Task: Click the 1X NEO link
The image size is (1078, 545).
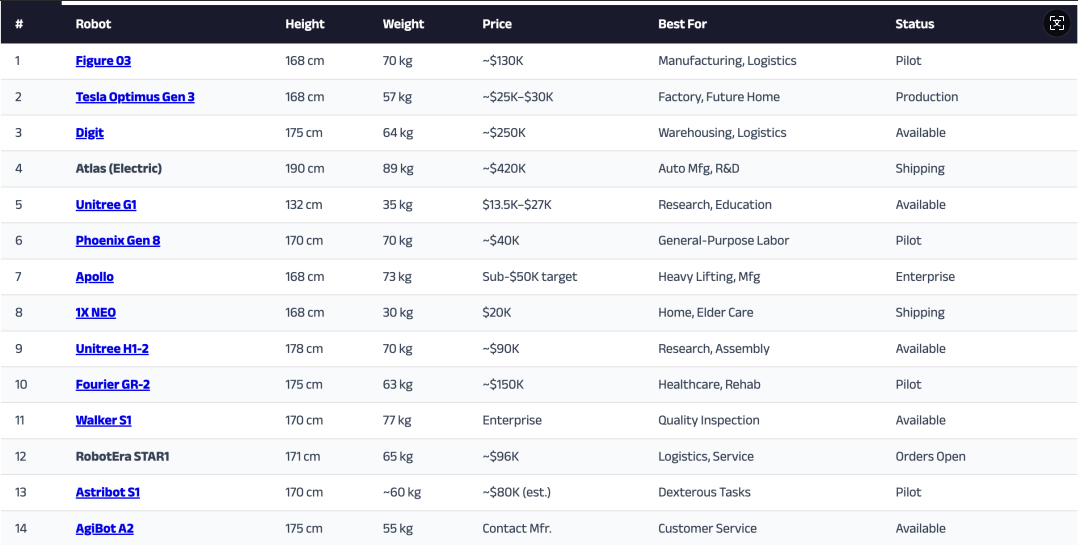Action: pos(96,313)
